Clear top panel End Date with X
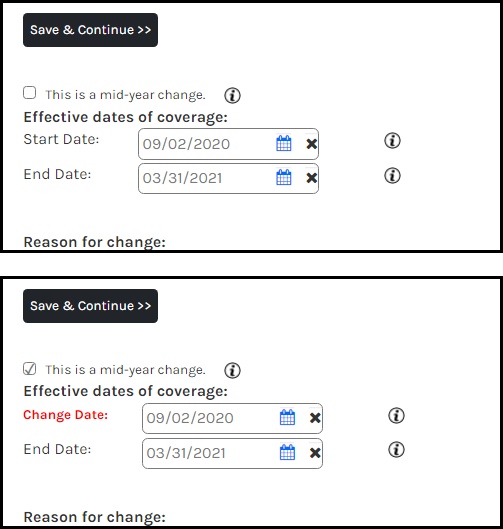 (x=311, y=178)
